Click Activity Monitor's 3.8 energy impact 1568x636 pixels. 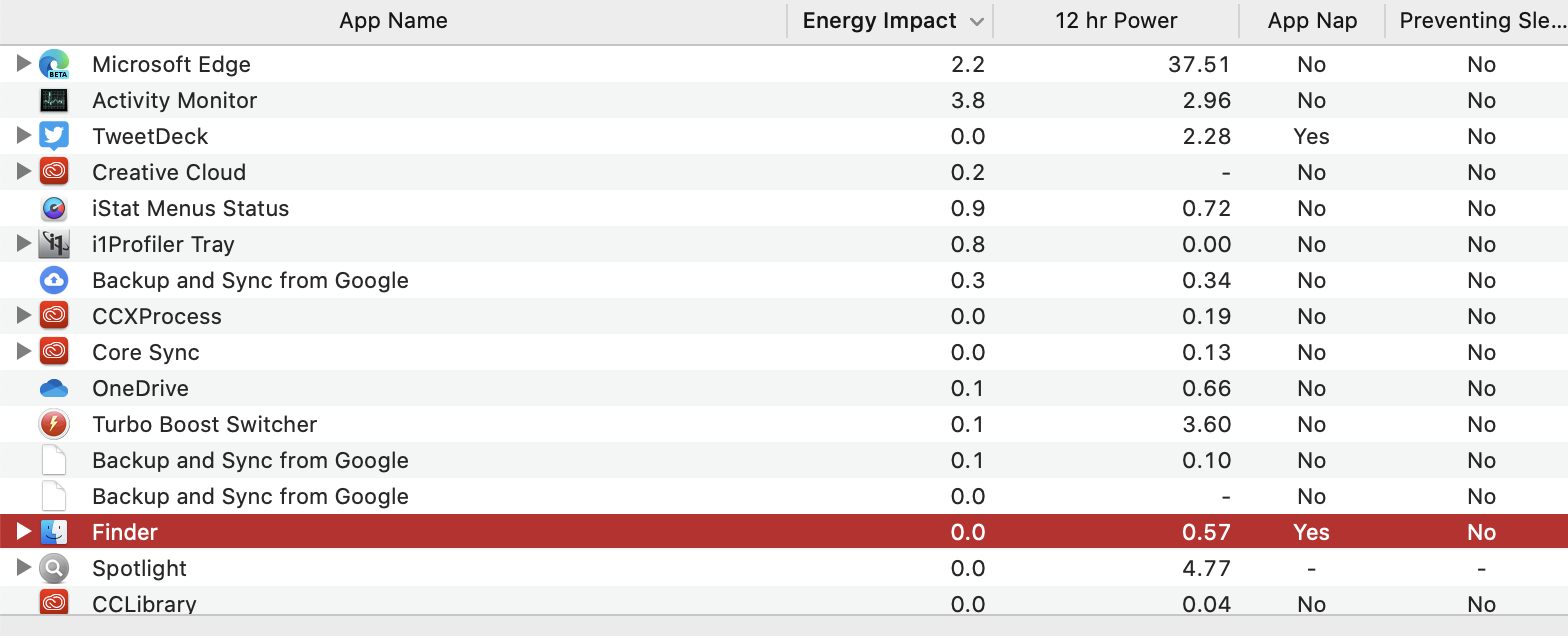969,100
